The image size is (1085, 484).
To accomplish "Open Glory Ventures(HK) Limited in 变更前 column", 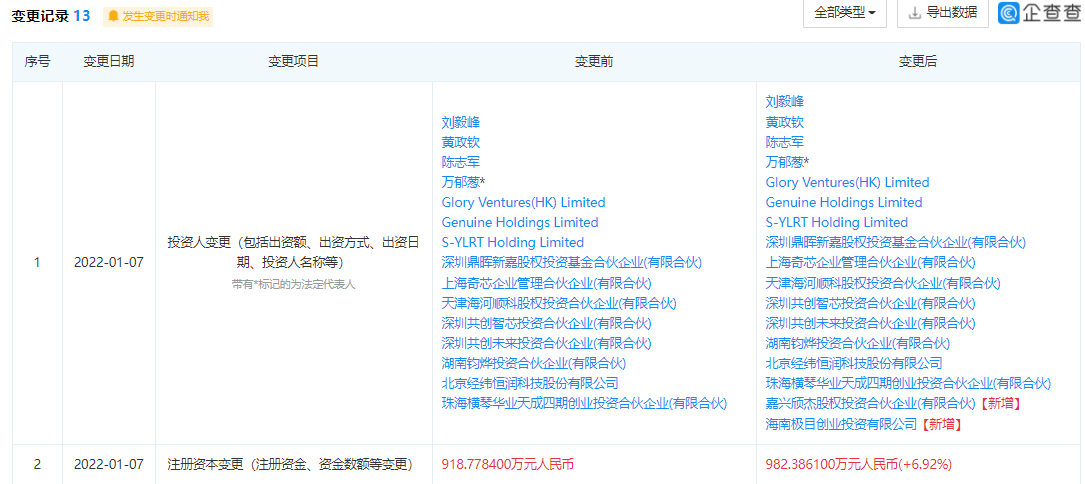I will click(x=523, y=202).
